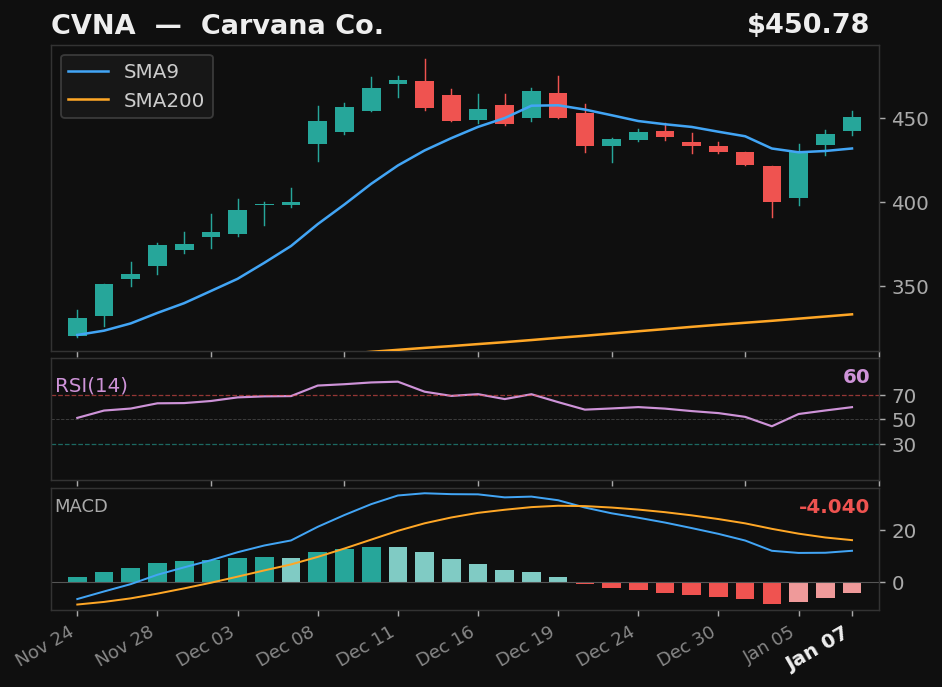The image size is (942, 687).
Task: Click the RSI current value 60
Action: click(x=856, y=377)
